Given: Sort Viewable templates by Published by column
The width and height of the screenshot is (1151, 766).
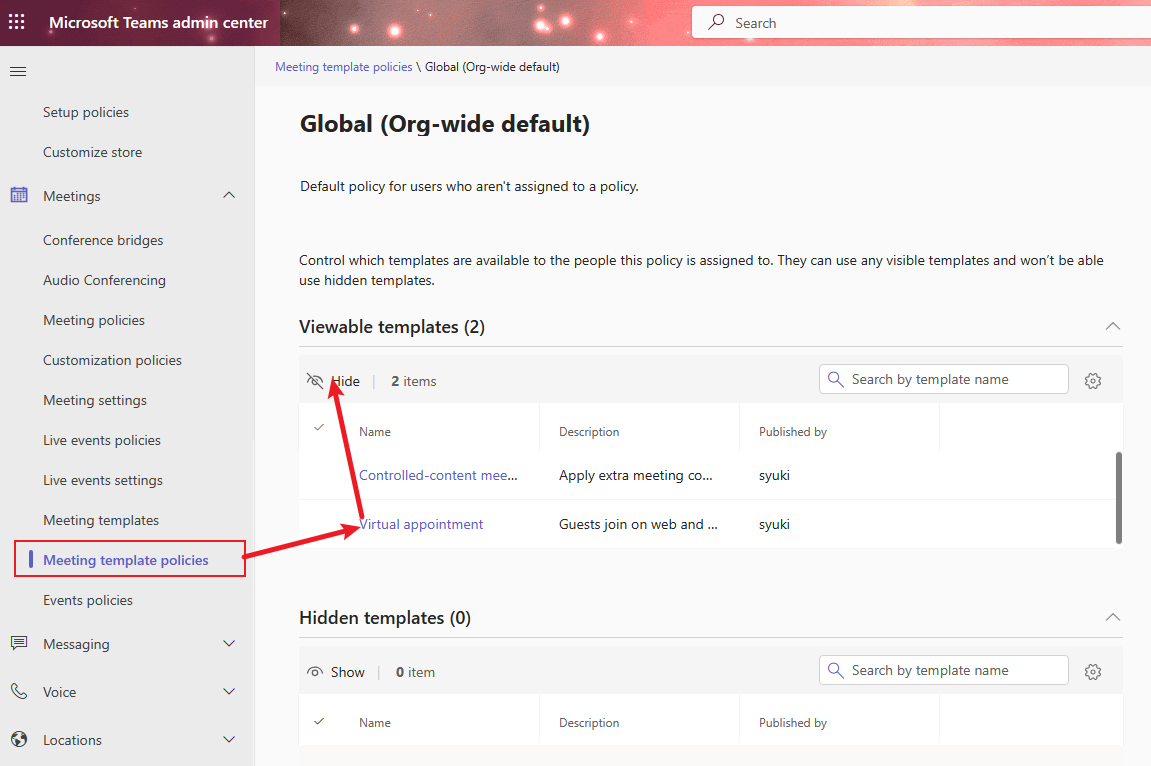Looking at the screenshot, I should pyautogui.click(x=793, y=432).
